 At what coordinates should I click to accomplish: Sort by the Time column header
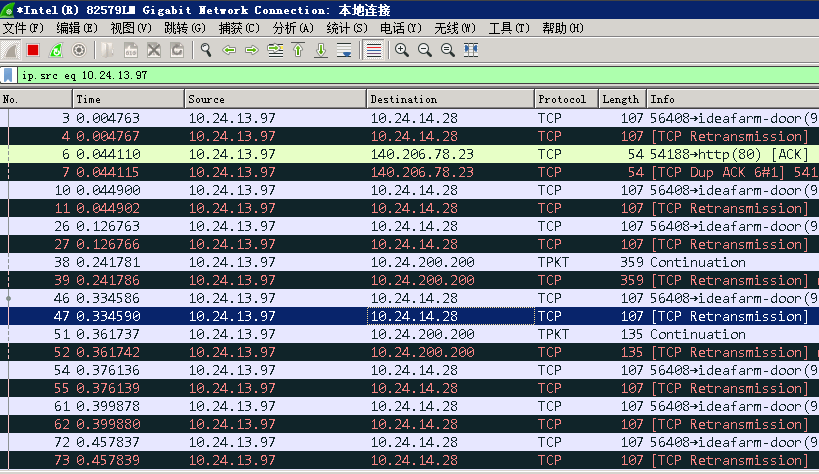[x=128, y=99]
